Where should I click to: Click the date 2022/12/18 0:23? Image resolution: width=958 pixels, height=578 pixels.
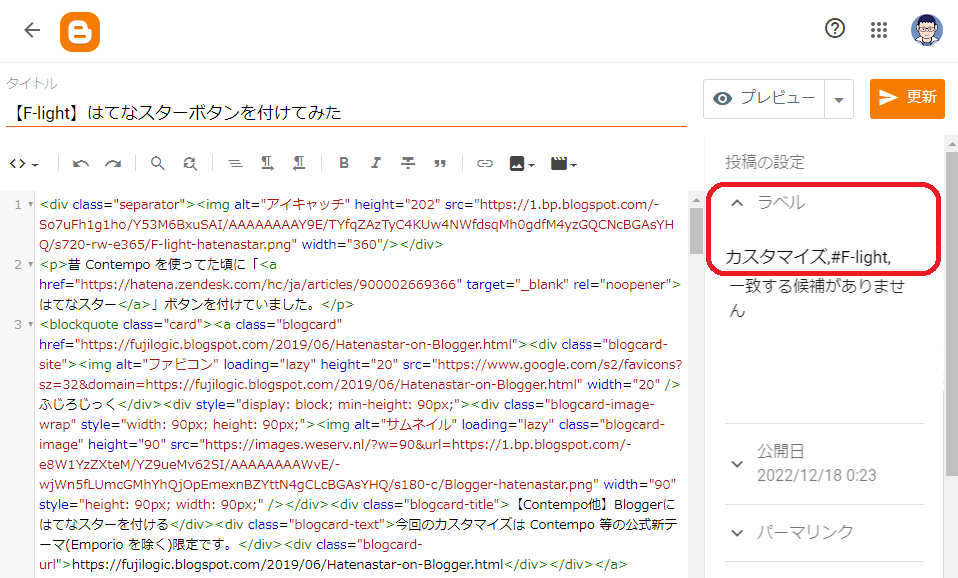pos(816,475)
